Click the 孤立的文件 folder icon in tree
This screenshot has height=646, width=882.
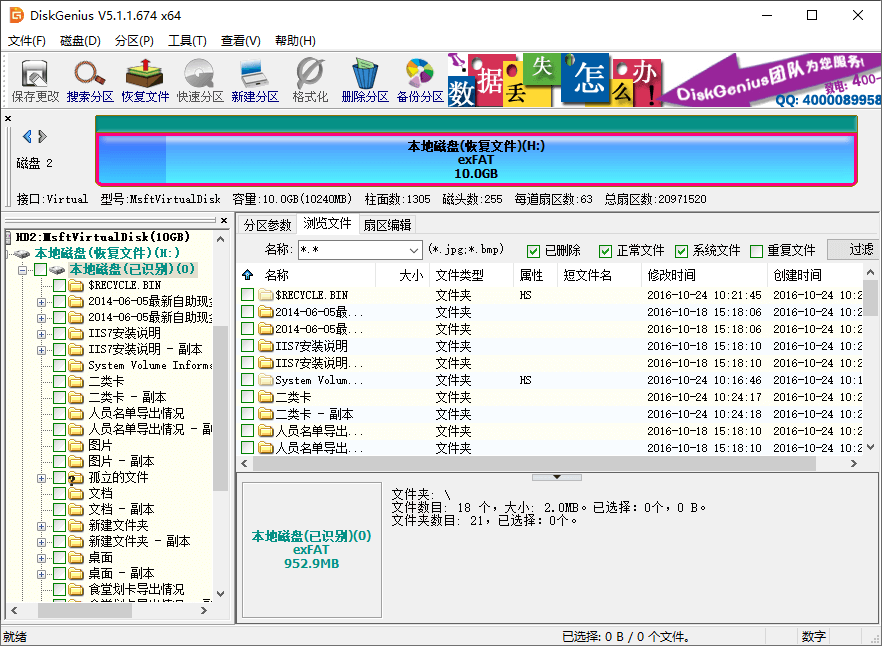[x=76, y=478]
